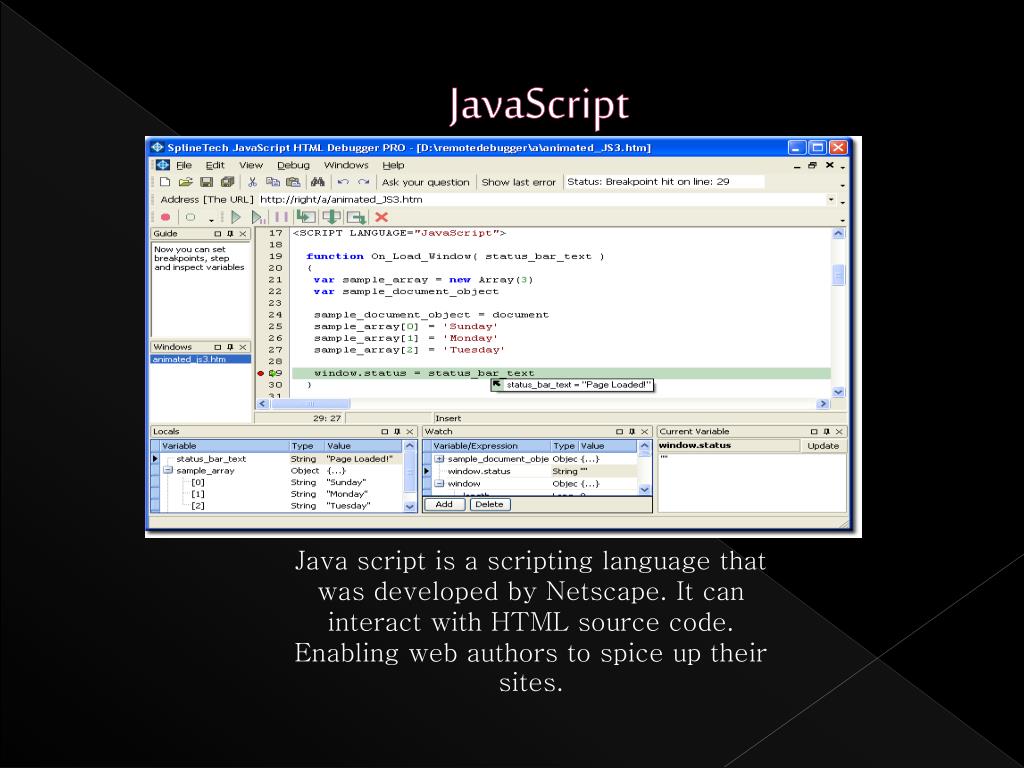Click the Show last error button
Image resolution: width=1024 pixels, height=768 pixels.
tap(519, 182)
